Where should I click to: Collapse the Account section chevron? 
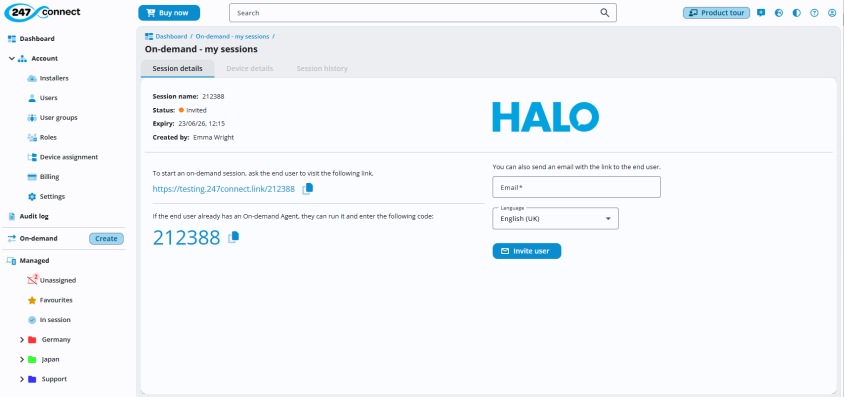11,59
